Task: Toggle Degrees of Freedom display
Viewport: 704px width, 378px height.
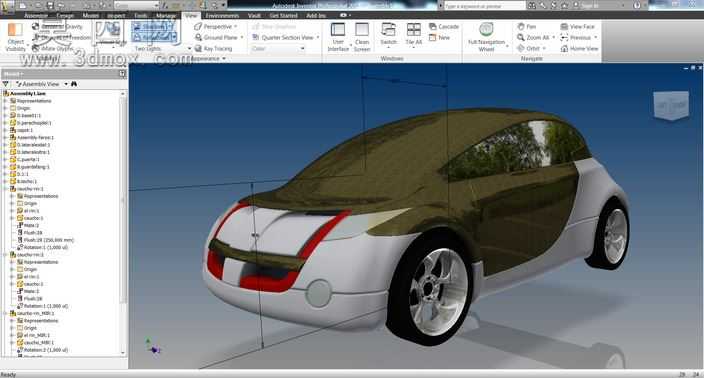Action: [62, 38]
